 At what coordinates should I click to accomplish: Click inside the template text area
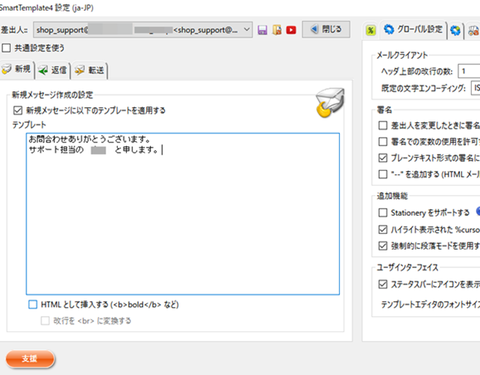(x=183, y=214)
